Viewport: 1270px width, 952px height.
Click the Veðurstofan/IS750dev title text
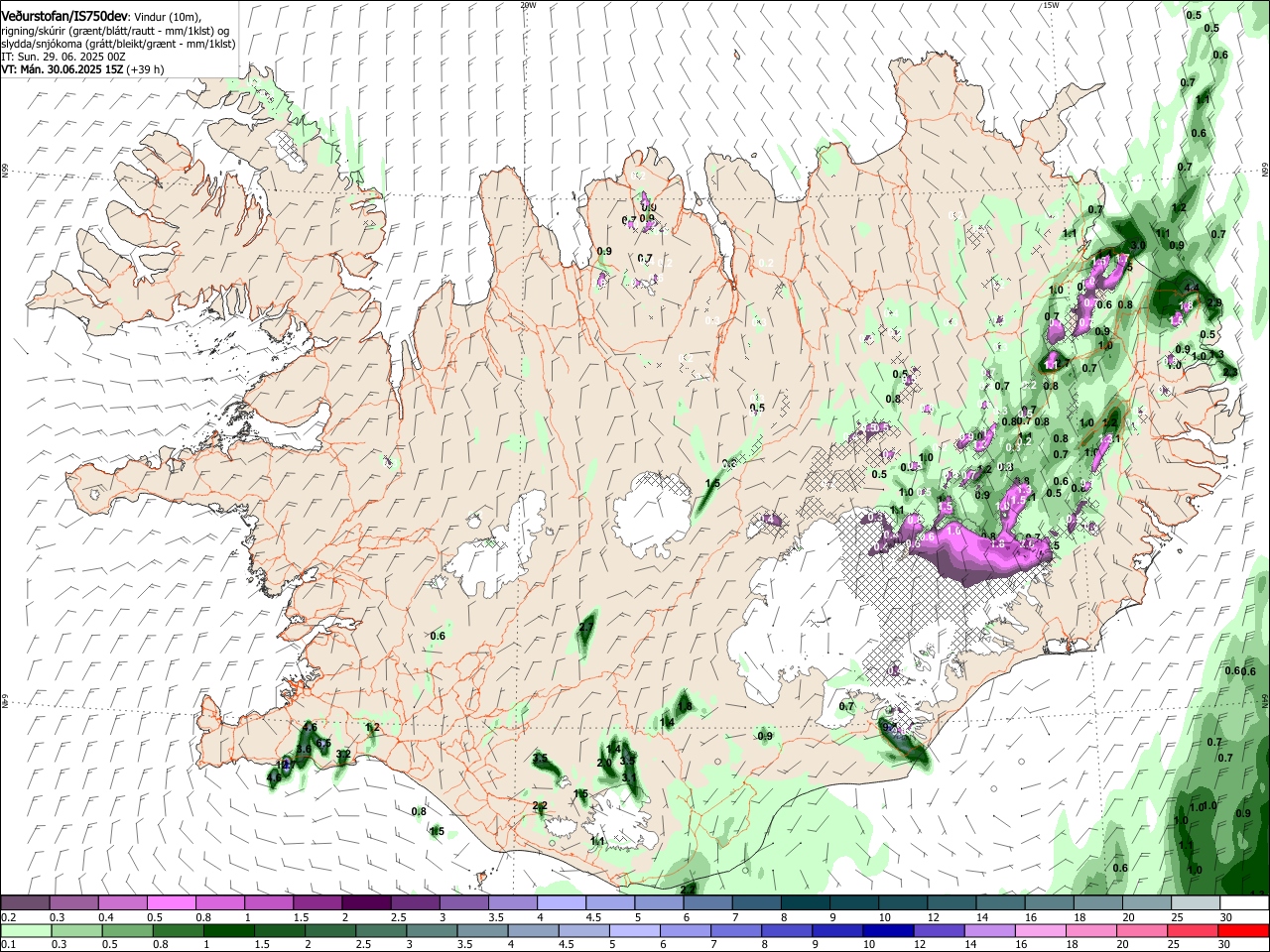(64, 16)
